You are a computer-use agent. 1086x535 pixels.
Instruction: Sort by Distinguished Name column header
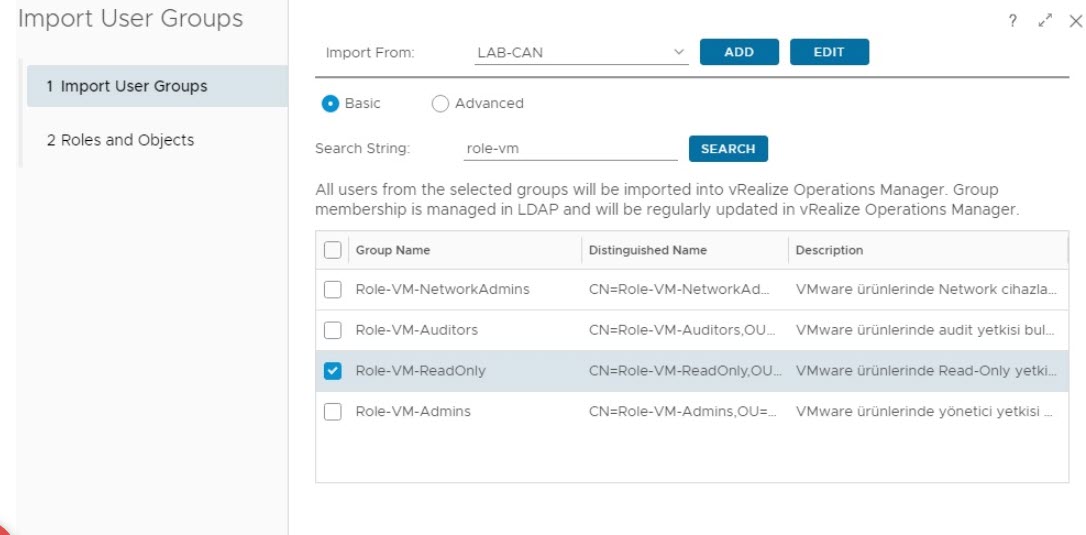[x=647, y=250]
